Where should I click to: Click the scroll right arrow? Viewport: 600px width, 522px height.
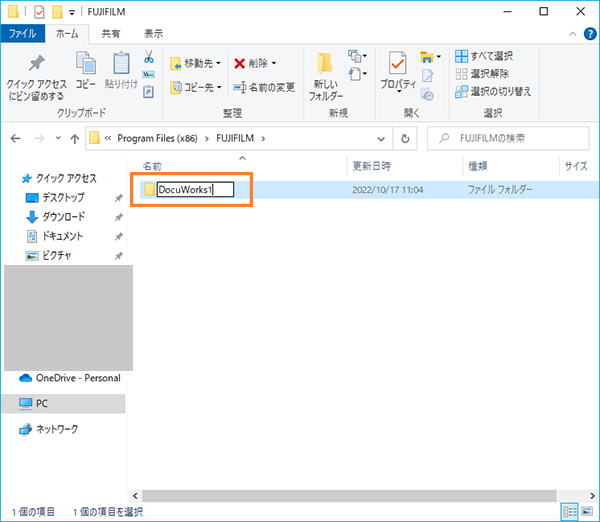pos(592,496)
